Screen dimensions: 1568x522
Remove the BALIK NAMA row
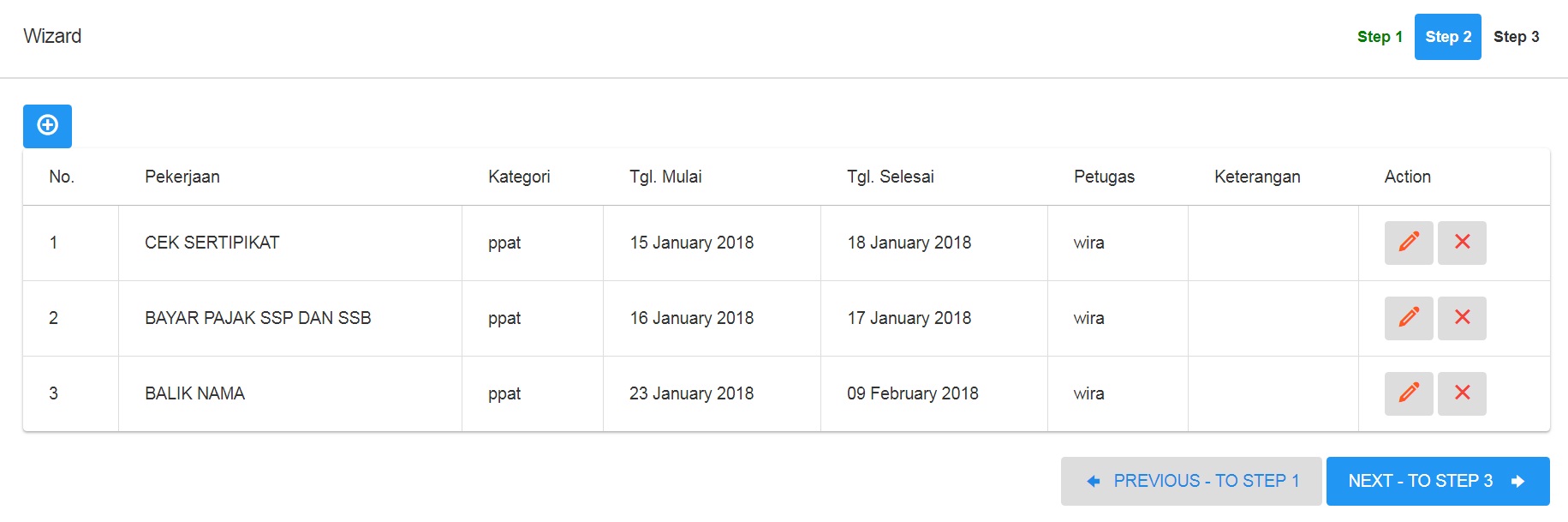(x=1462, y=393)
